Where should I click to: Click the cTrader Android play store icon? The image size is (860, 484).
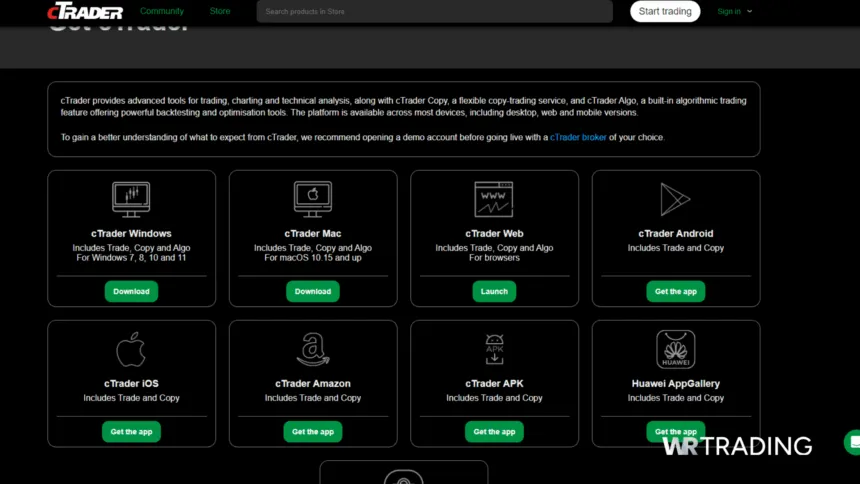coord(675,200)
